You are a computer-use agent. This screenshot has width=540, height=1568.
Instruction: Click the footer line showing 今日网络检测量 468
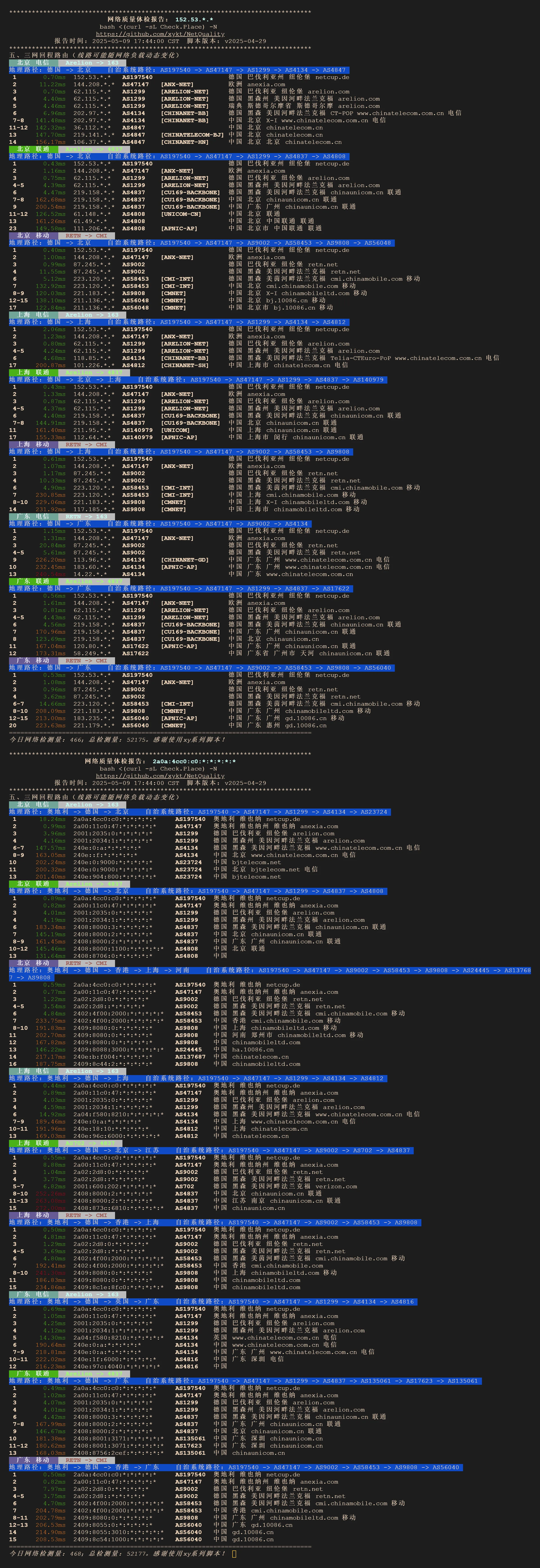pyautogui.click(x=117, y=1553)
